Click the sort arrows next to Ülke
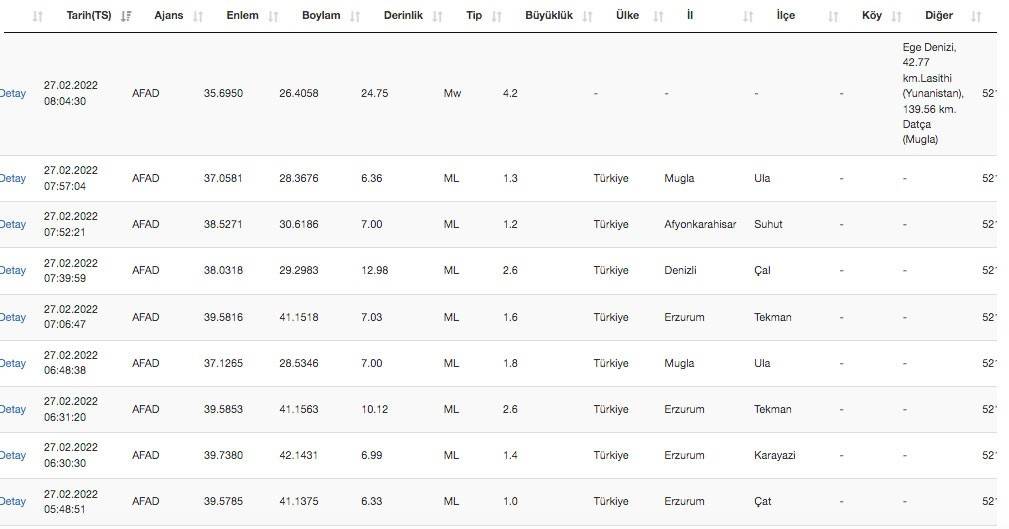The image size is (1009, 529). [657, 17]
